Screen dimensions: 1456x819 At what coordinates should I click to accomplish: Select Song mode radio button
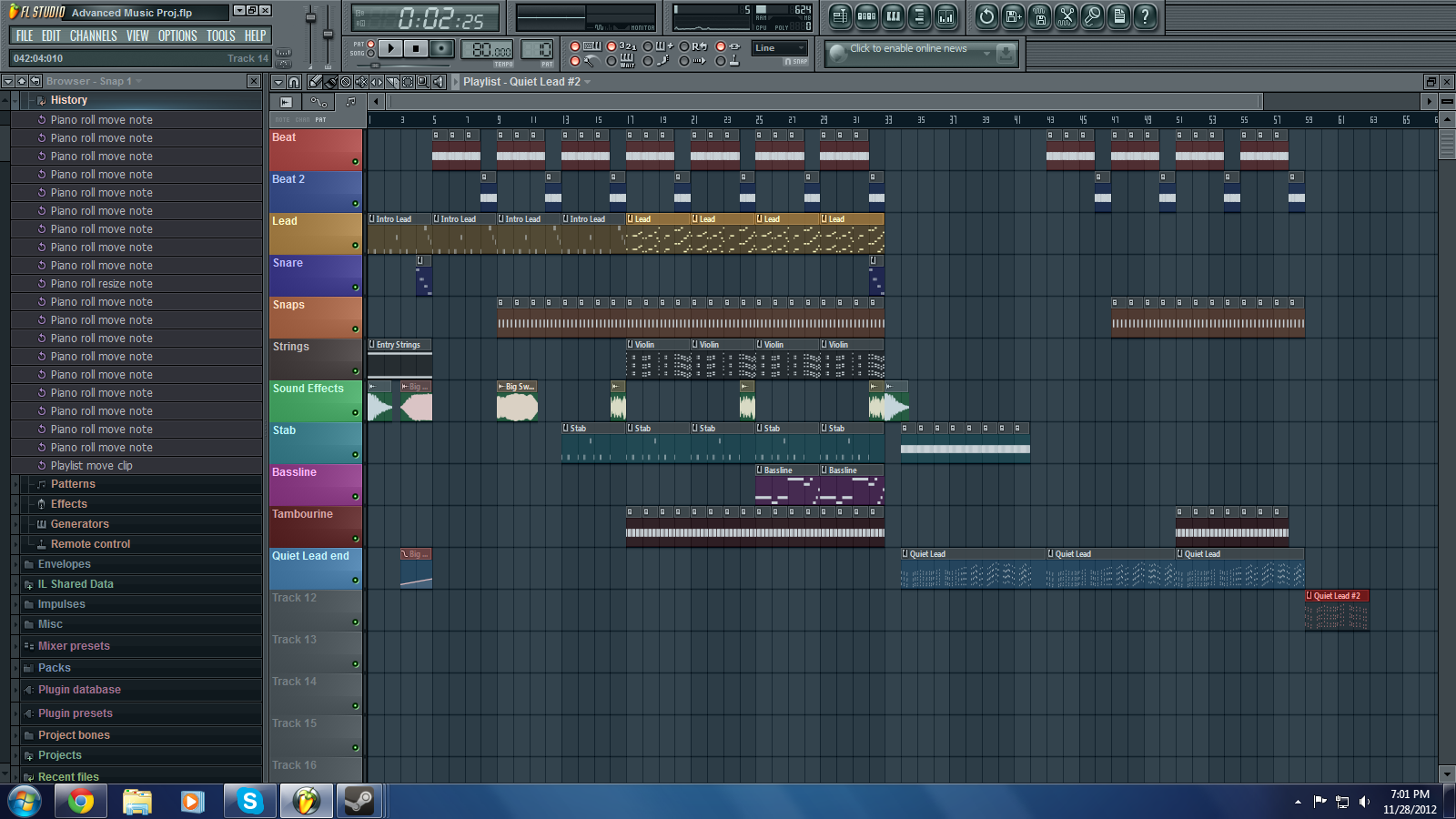point(370,54)
